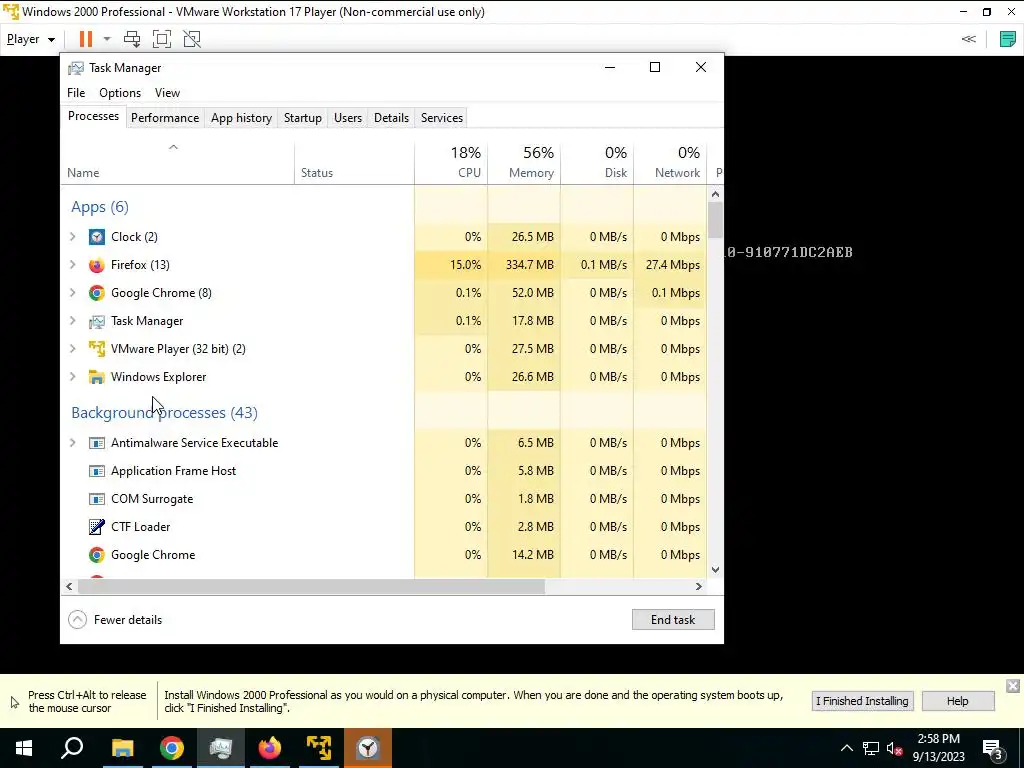1024x768 pixels.
Task: Expand the VMware Player process group
Action: 72,349
